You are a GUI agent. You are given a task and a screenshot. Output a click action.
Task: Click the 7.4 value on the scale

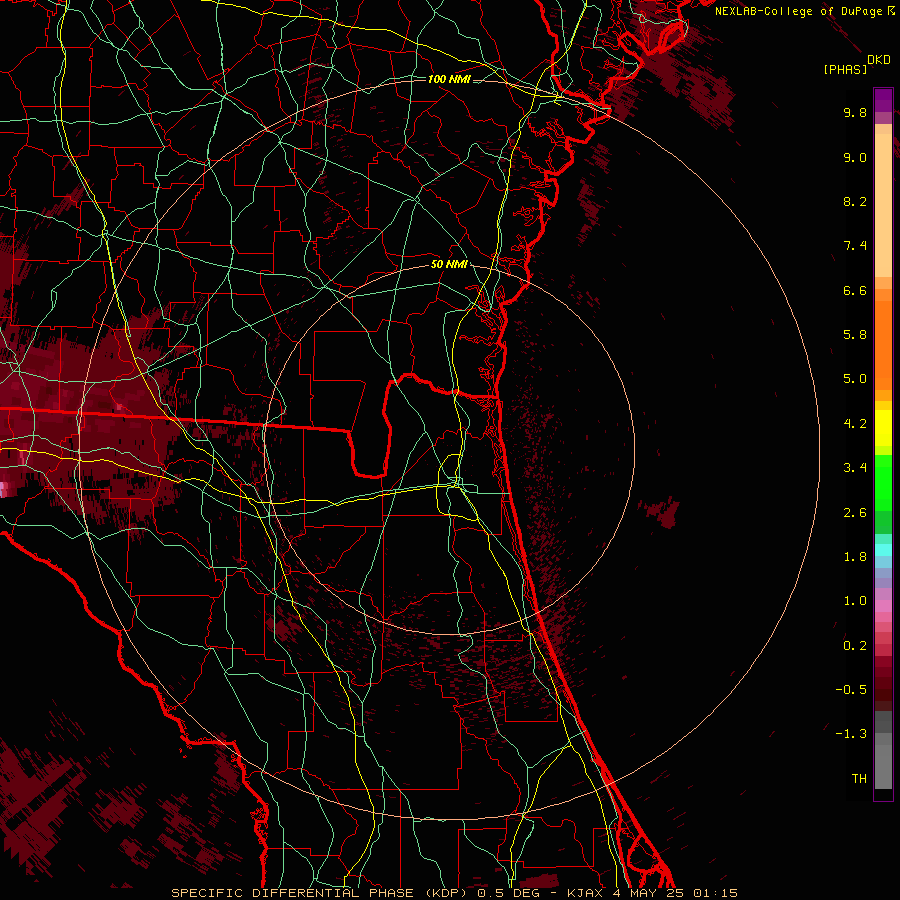(x=855, y=246)
